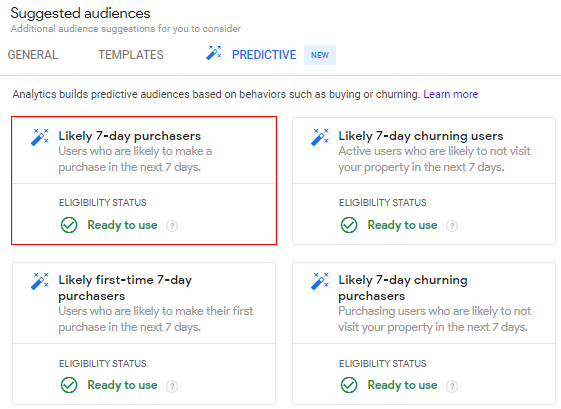Click green checkmark on Likely 7-day purchasers card
561x409 pixels.
pos(69,225)
